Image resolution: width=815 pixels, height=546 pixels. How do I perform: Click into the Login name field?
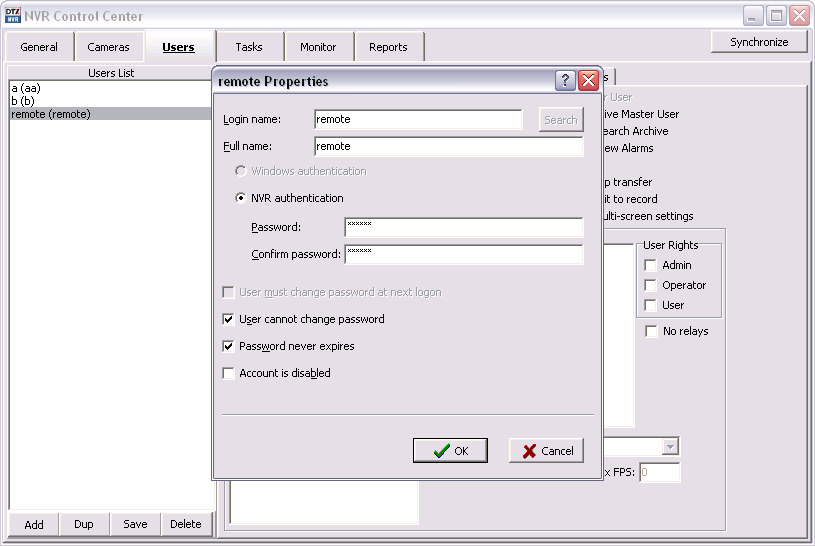[x=418, y=119]
